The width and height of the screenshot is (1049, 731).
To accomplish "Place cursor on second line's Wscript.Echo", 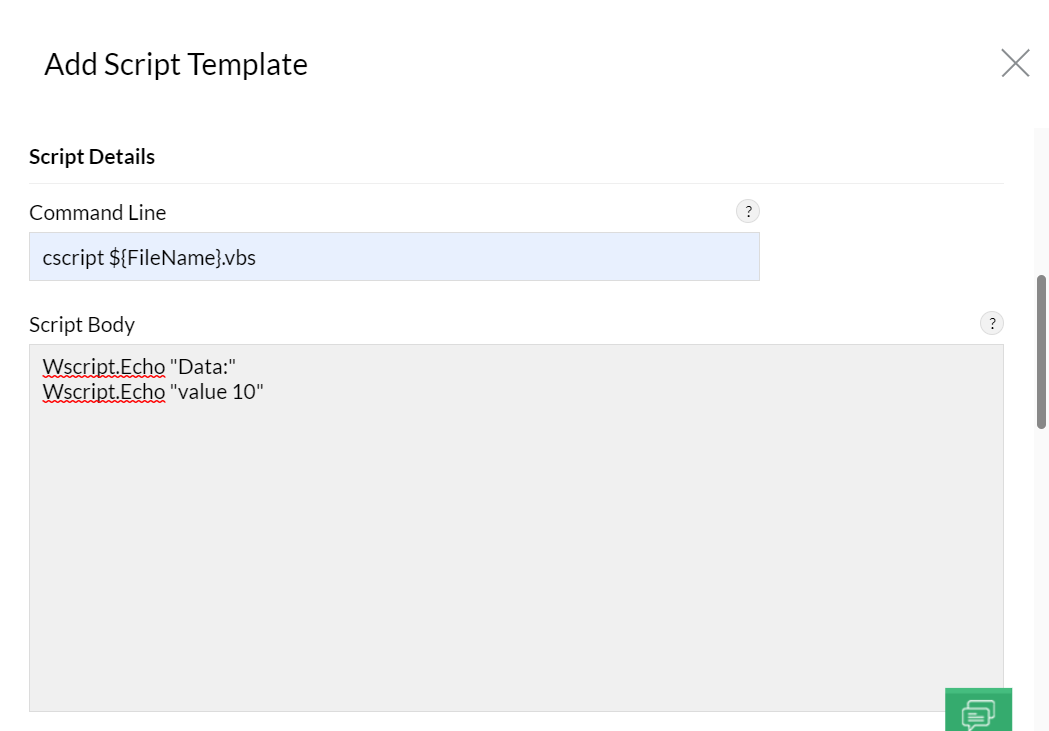I will (104, 392).
